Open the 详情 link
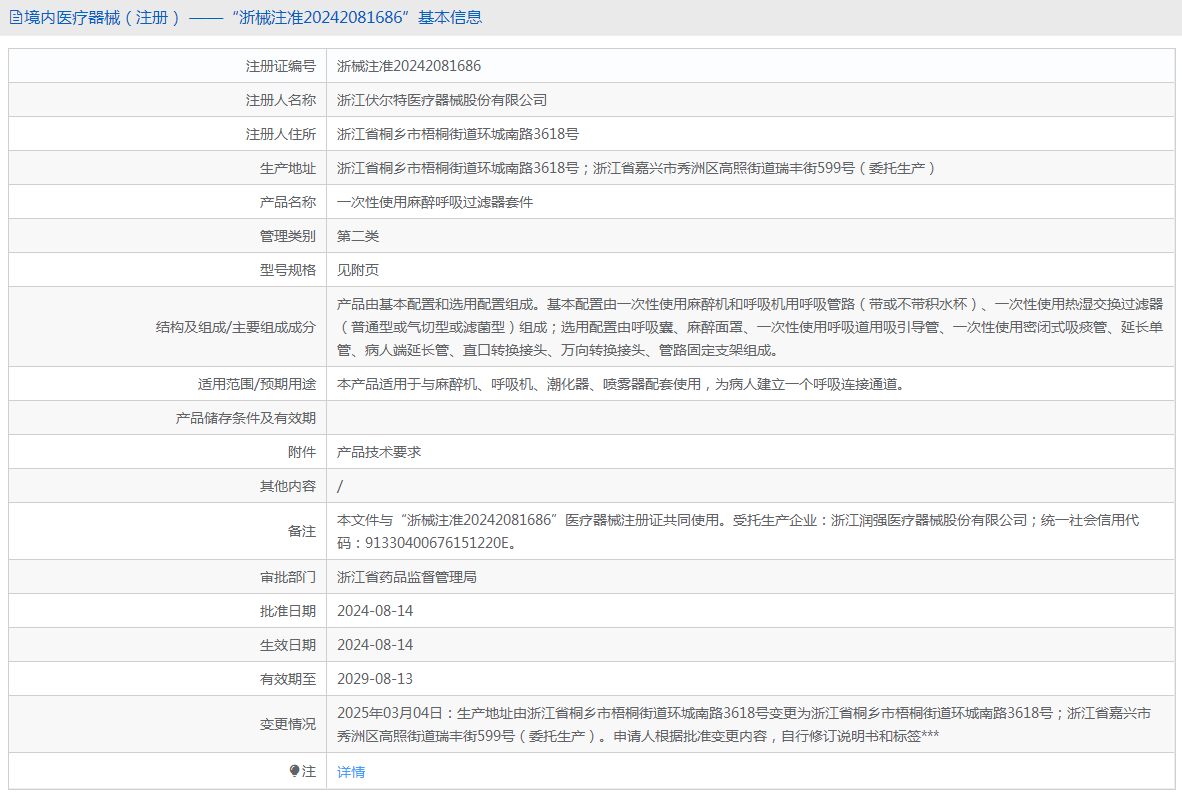The width and height of the screenshot is (1182, 801). click(x=351, y=771)
